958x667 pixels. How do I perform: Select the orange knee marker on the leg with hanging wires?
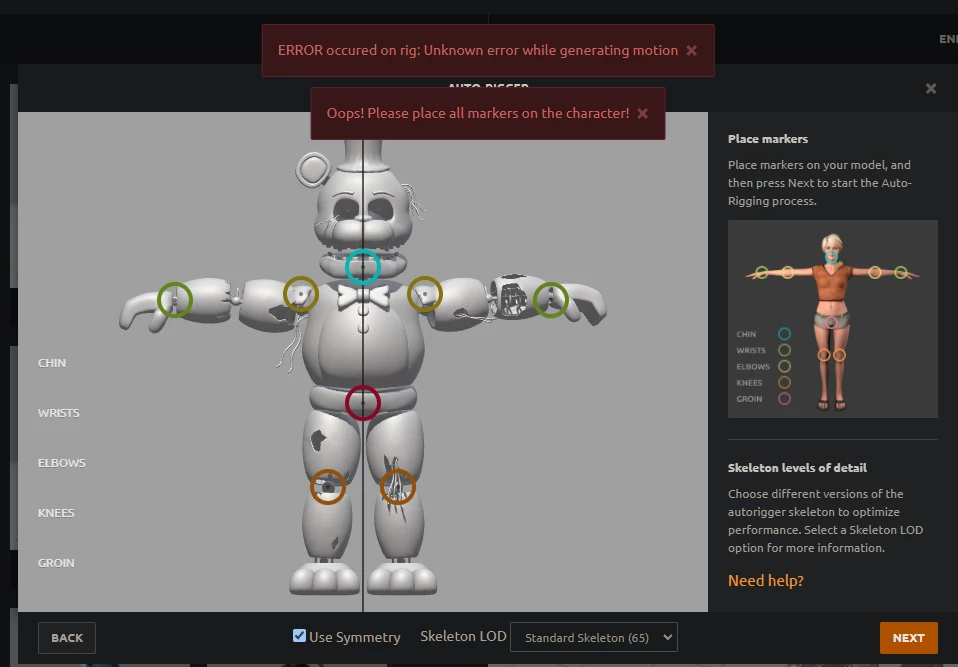[x=398, y=487]
